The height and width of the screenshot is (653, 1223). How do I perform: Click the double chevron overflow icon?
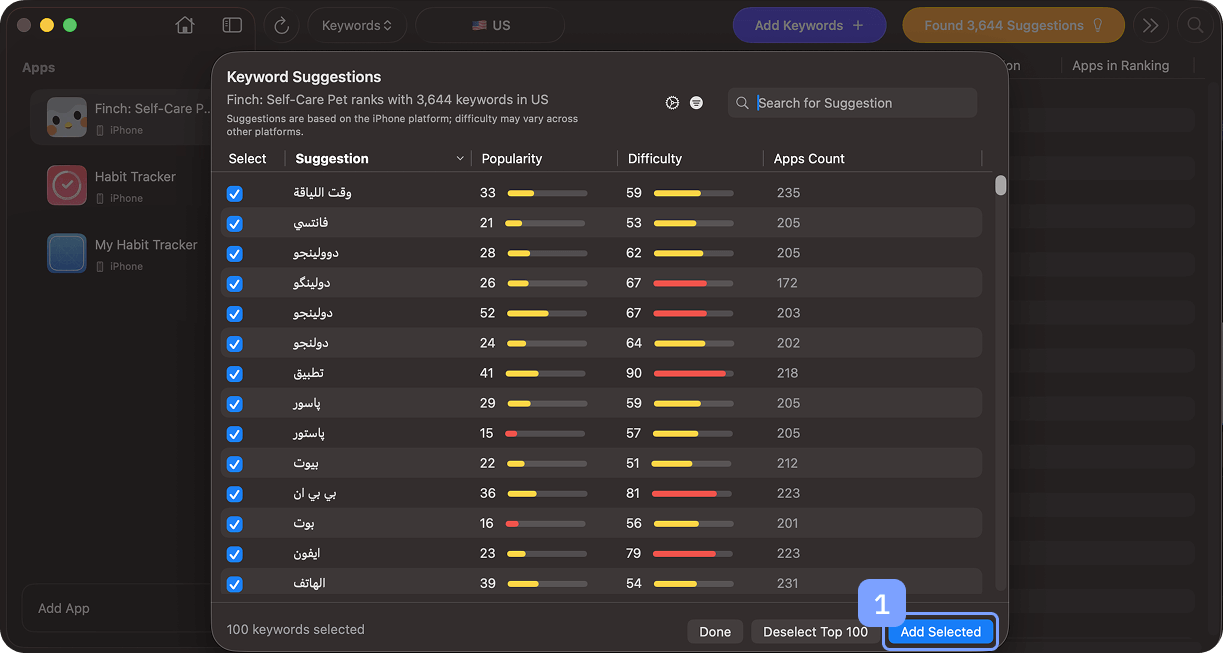click(x=1151, y=25)
